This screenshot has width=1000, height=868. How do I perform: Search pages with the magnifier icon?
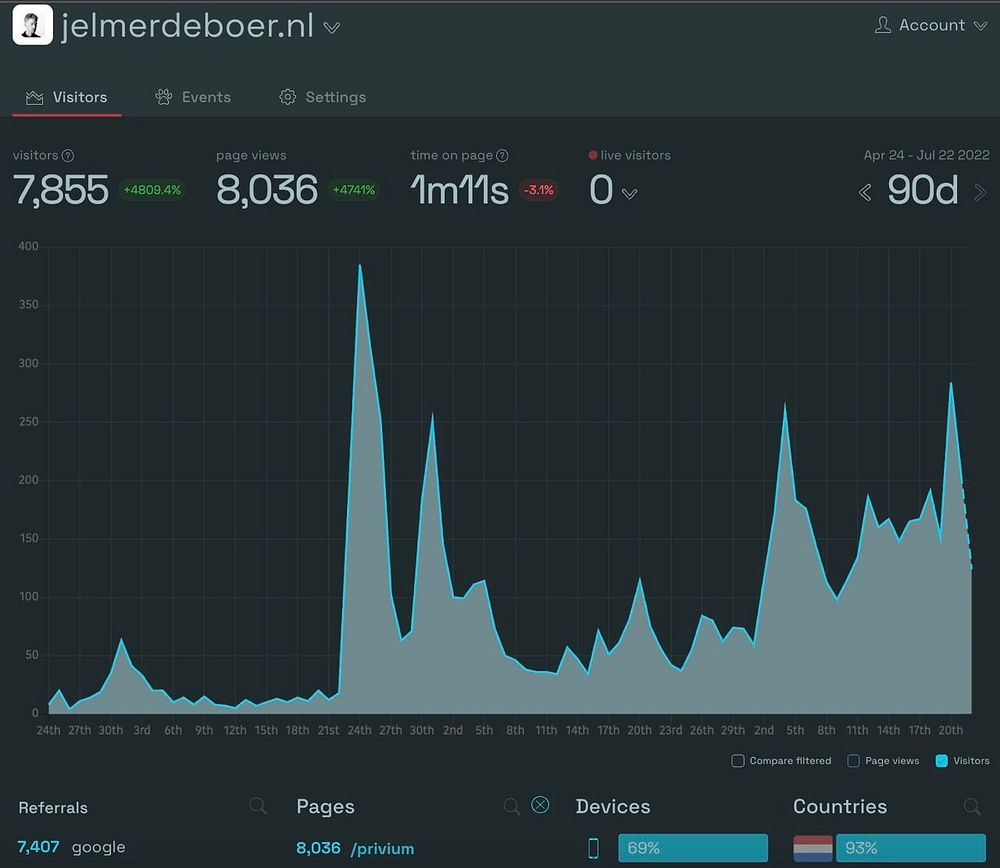[x=511, y=806]
